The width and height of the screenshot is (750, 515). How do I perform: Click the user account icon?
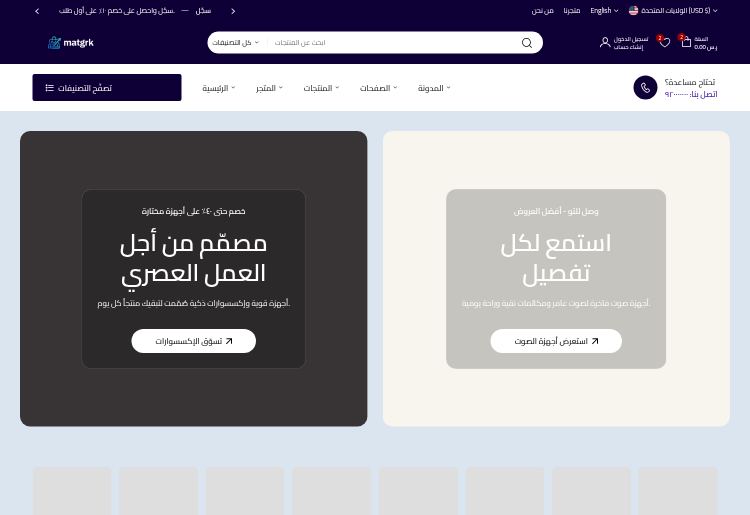pyautogui.click(x=605, y=43)
